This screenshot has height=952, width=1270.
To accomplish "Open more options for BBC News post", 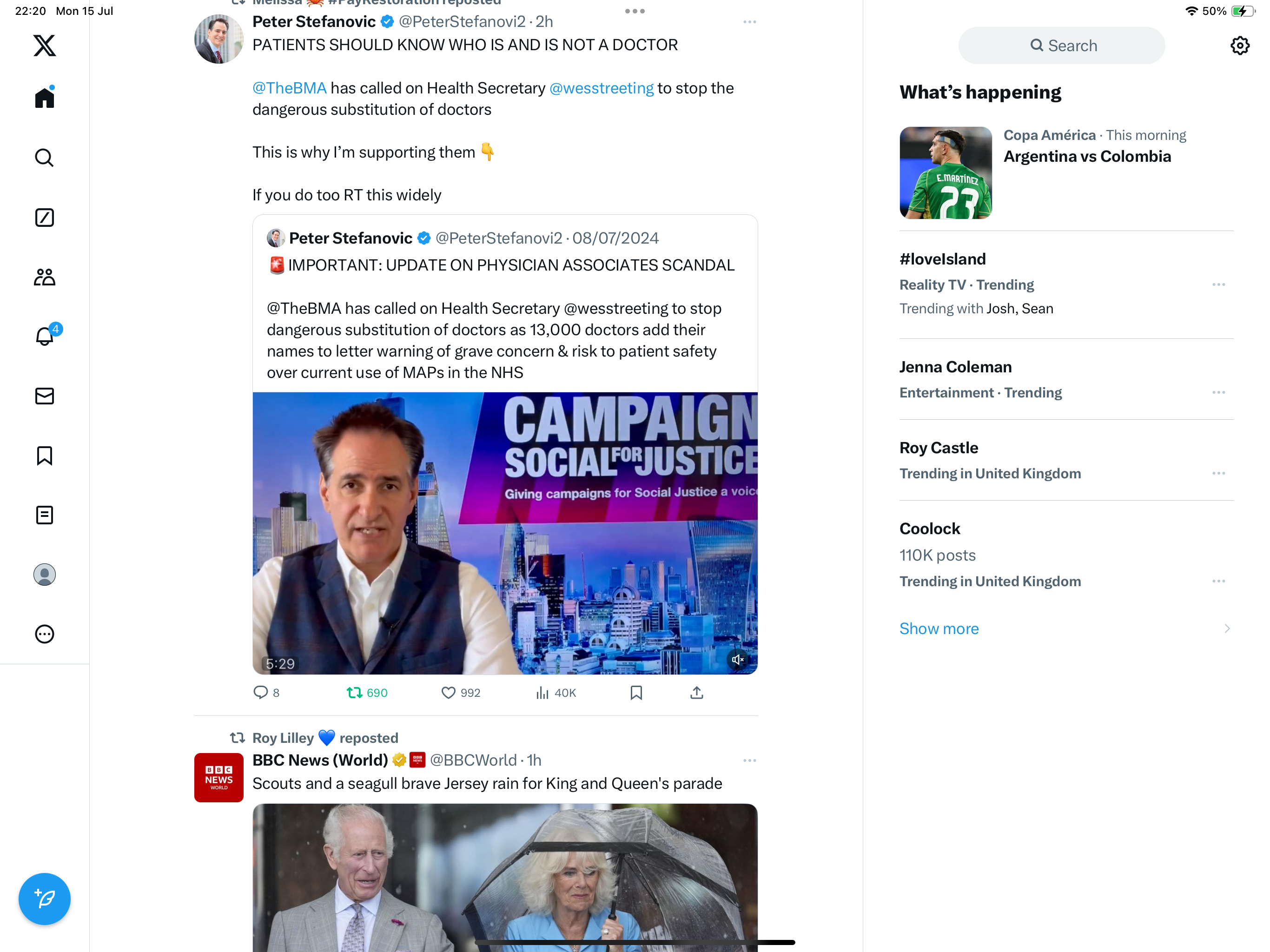I will (749, 760).
